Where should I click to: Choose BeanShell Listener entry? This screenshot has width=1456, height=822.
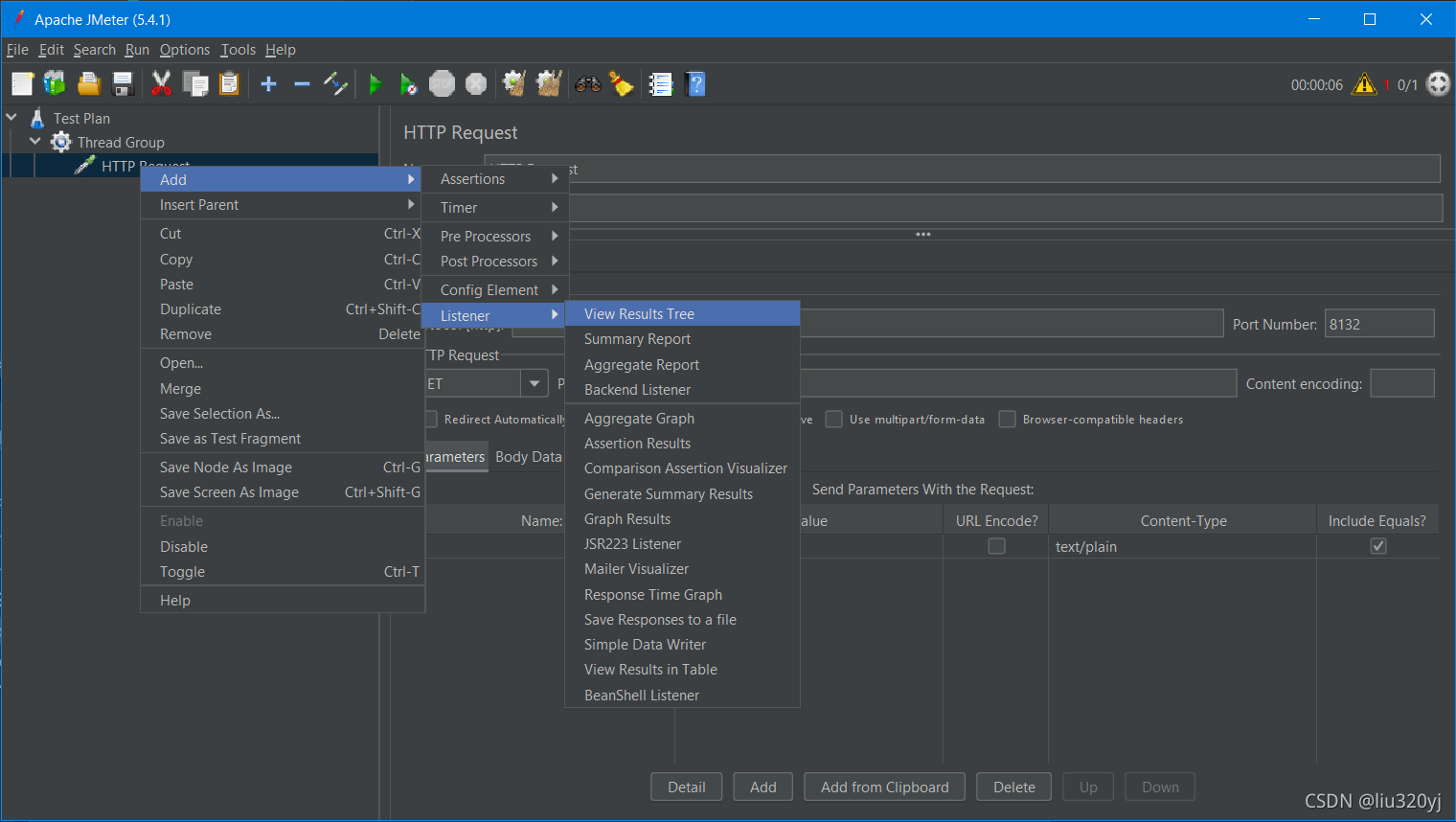pos(682,696)
